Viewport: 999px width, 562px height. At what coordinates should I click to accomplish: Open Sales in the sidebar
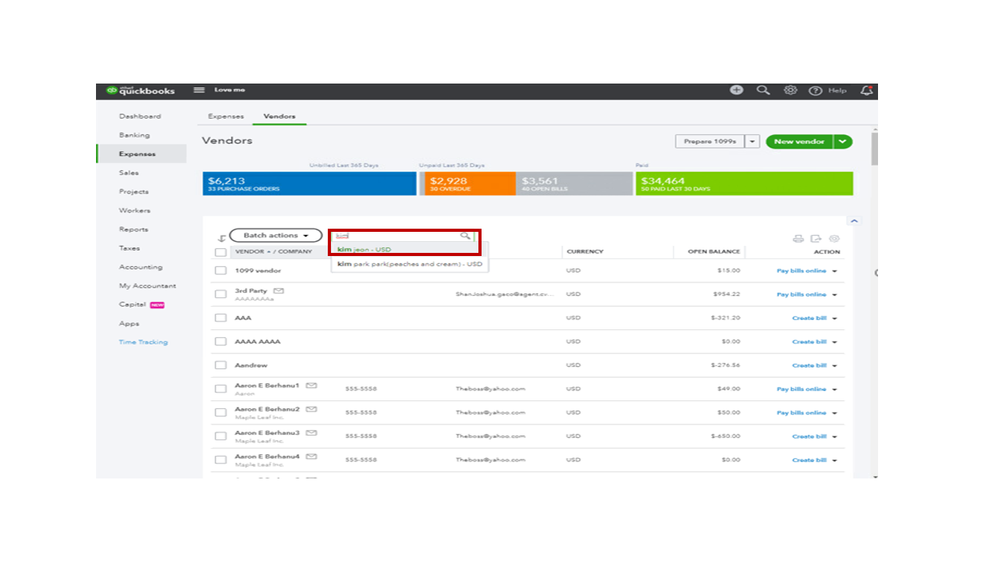coord(129,173)
